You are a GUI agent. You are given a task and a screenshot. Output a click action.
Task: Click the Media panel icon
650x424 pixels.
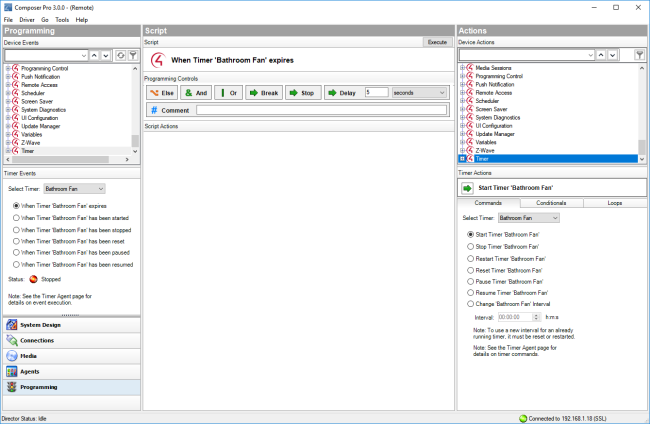point(12,356)
